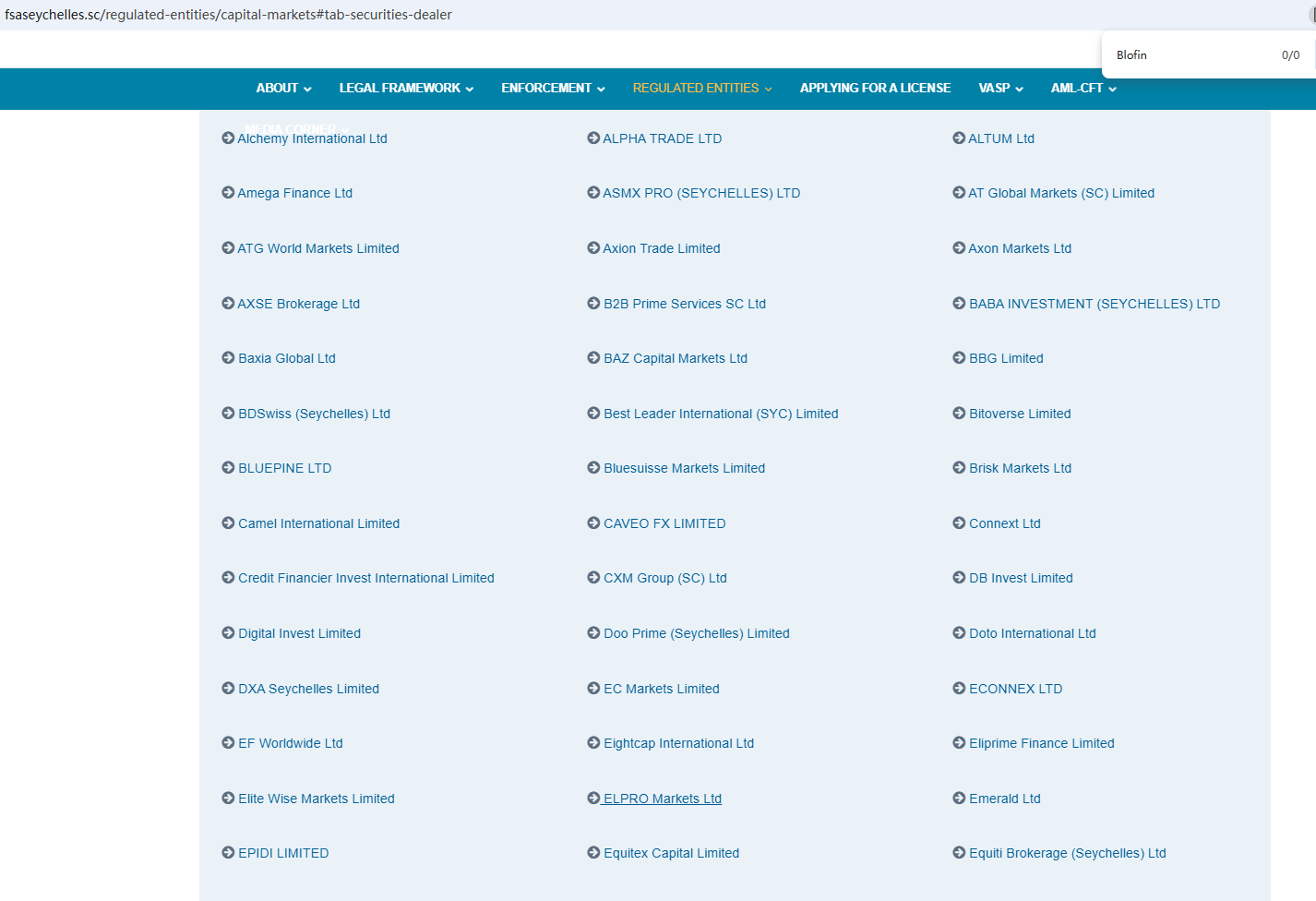Screen dimensions: 1316x901
Task: Open Eliprime Finance Limited link
Action: (1042, 743)
